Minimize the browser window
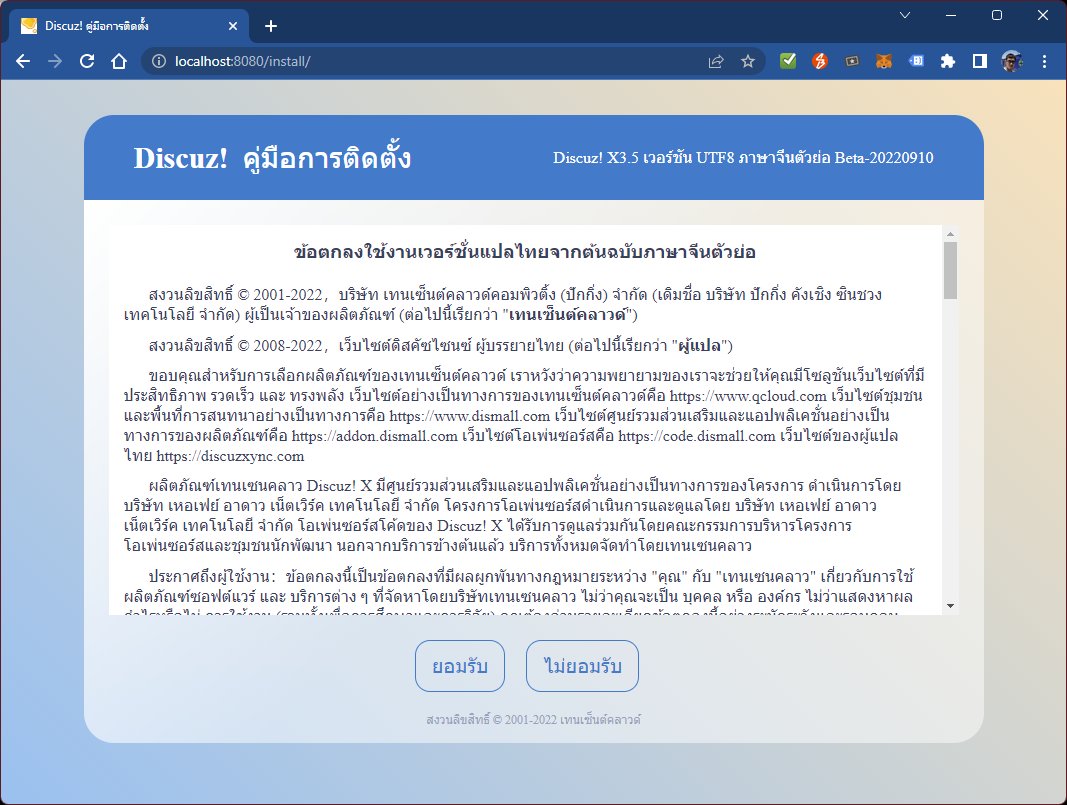1067x805 pixels. [951, 15]
